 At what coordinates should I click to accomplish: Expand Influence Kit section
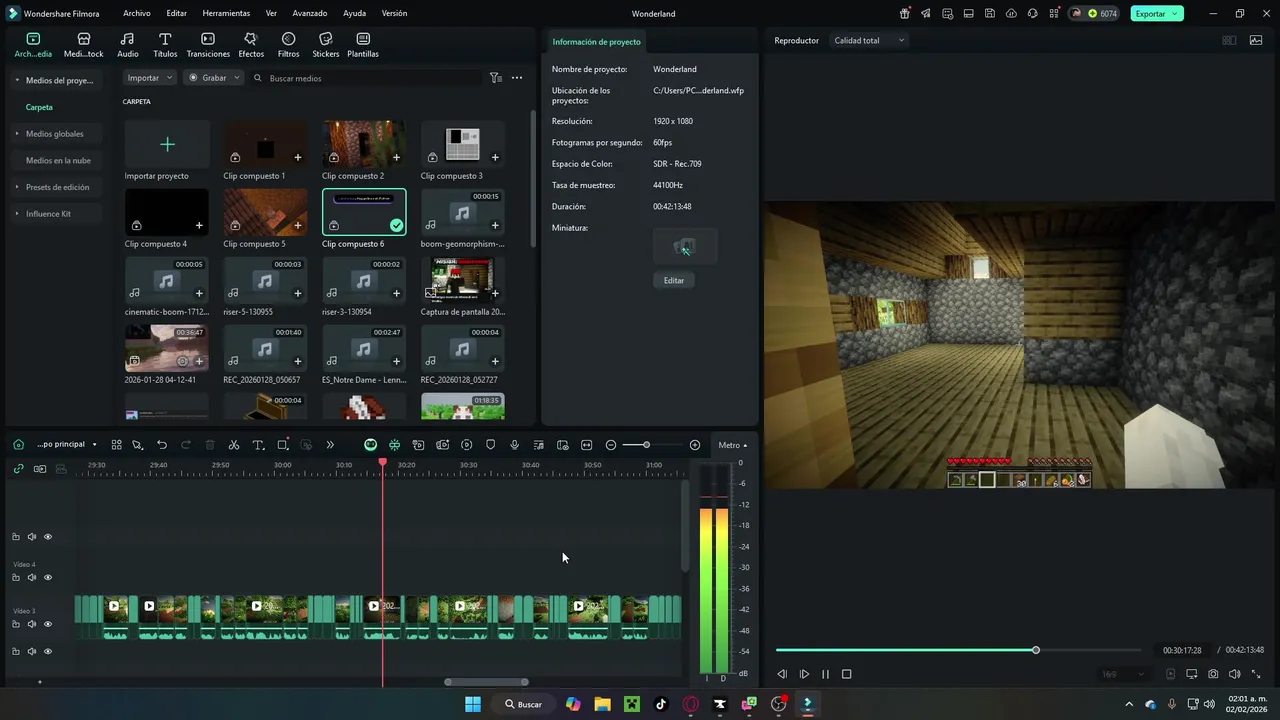(17, 214)
